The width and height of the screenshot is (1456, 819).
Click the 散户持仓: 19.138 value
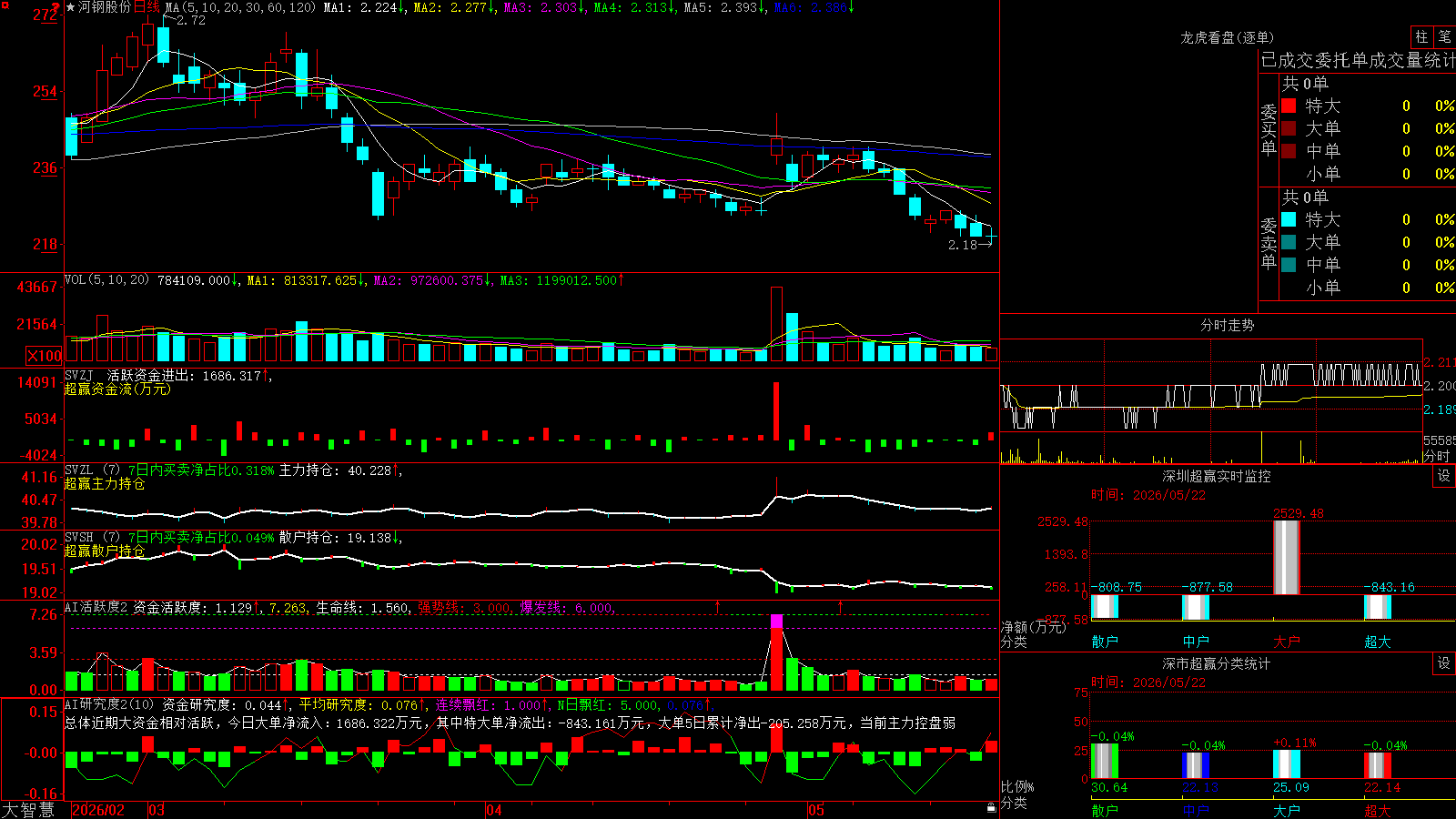335,538
